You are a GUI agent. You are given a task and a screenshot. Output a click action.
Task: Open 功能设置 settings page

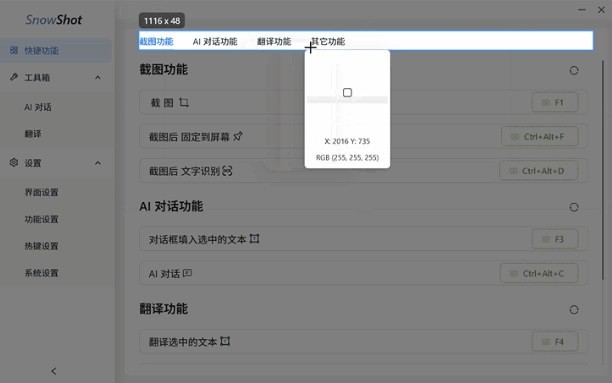pyautogui.click(x=41, y=219)
